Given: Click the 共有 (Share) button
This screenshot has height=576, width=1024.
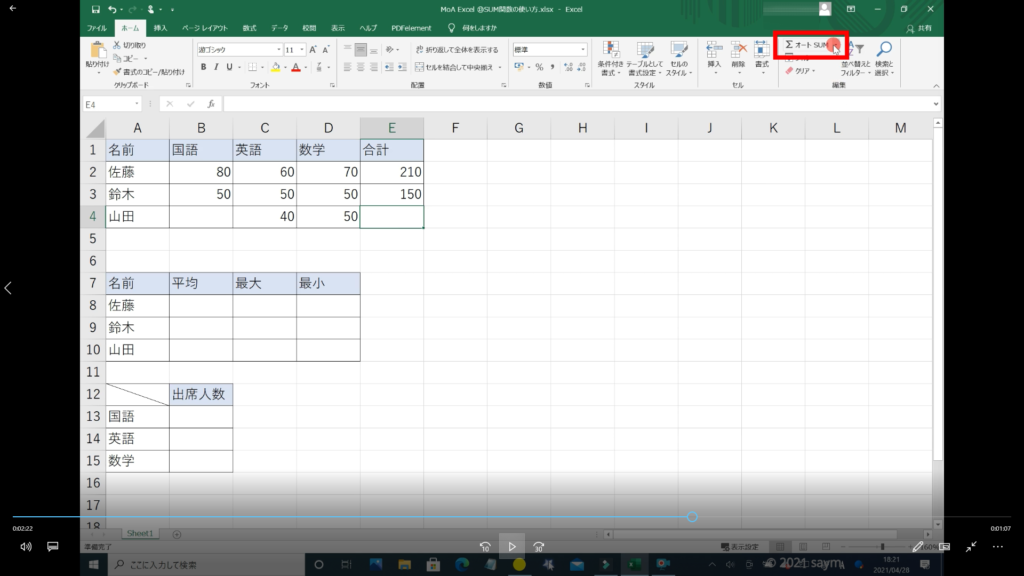Looking at the screenshot, I should point(923,29).
